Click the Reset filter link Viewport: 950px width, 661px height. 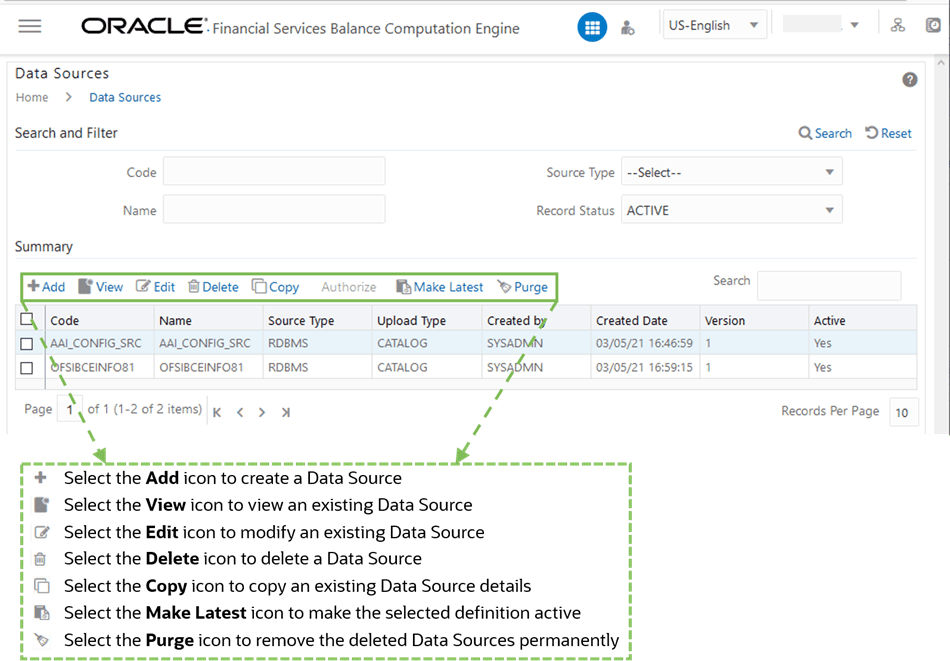(x=888, y=133)
